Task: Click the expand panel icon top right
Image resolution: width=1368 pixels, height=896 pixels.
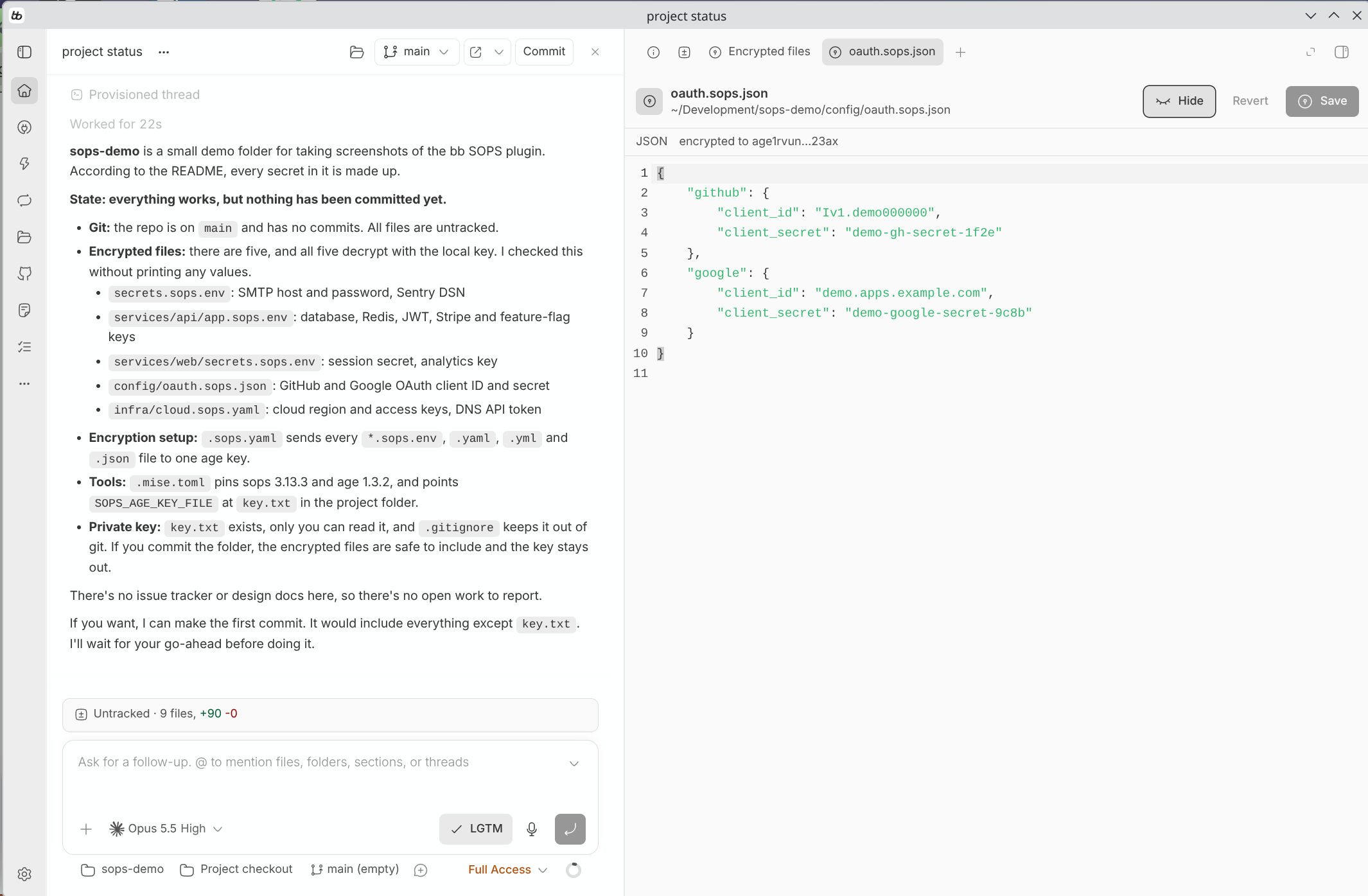Action: pyautogui.click(x=1311, y=52)
